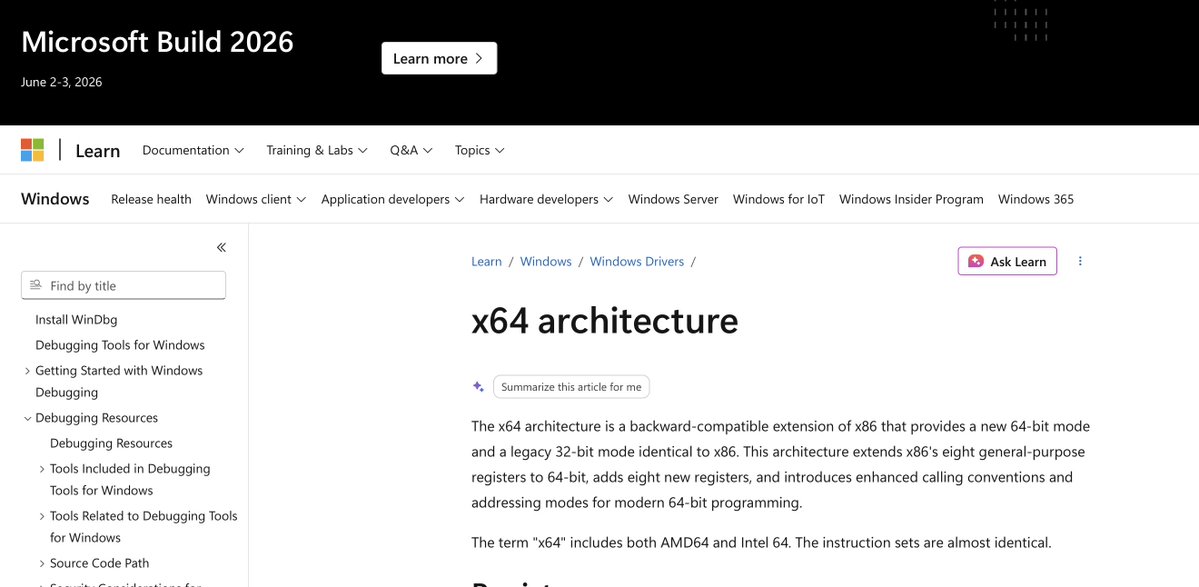Open Windows 365 link

pyautogui.click(x=1035, y=199)
